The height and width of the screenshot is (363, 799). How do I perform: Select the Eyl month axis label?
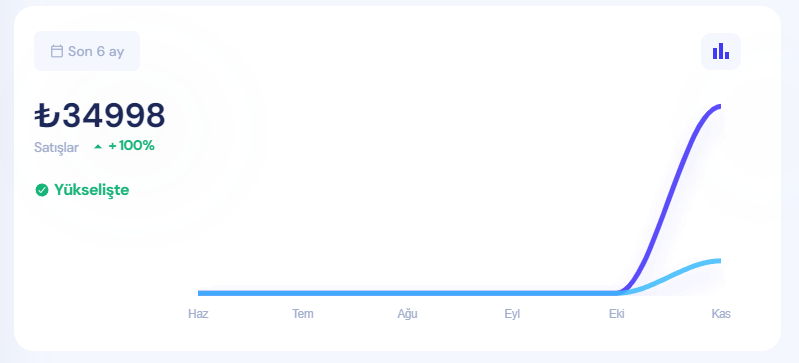pyautogui.click(x=512, y=314)
